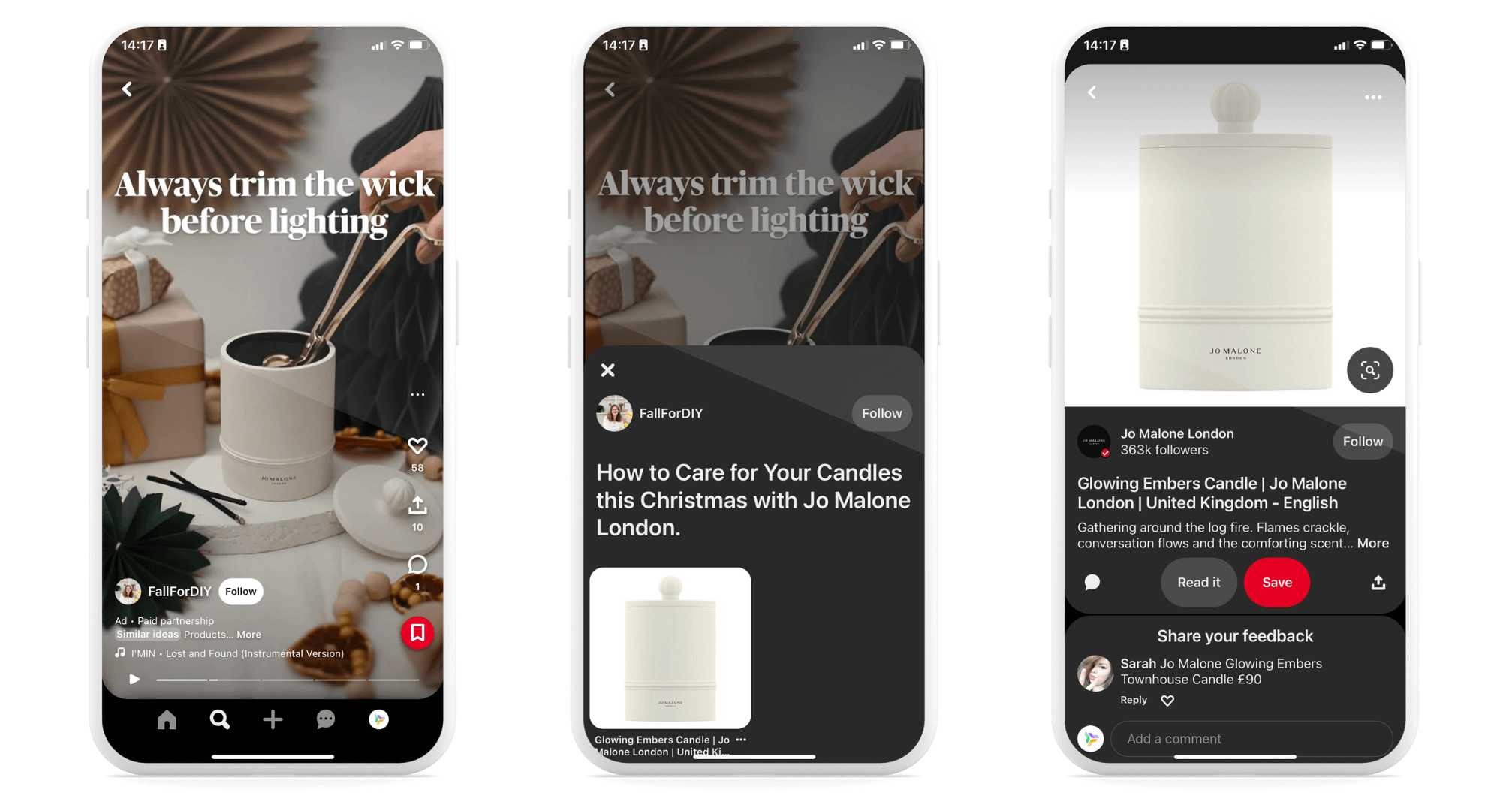
Task: Tap the visual search camera icon on right
Action: pos(1369,370)
